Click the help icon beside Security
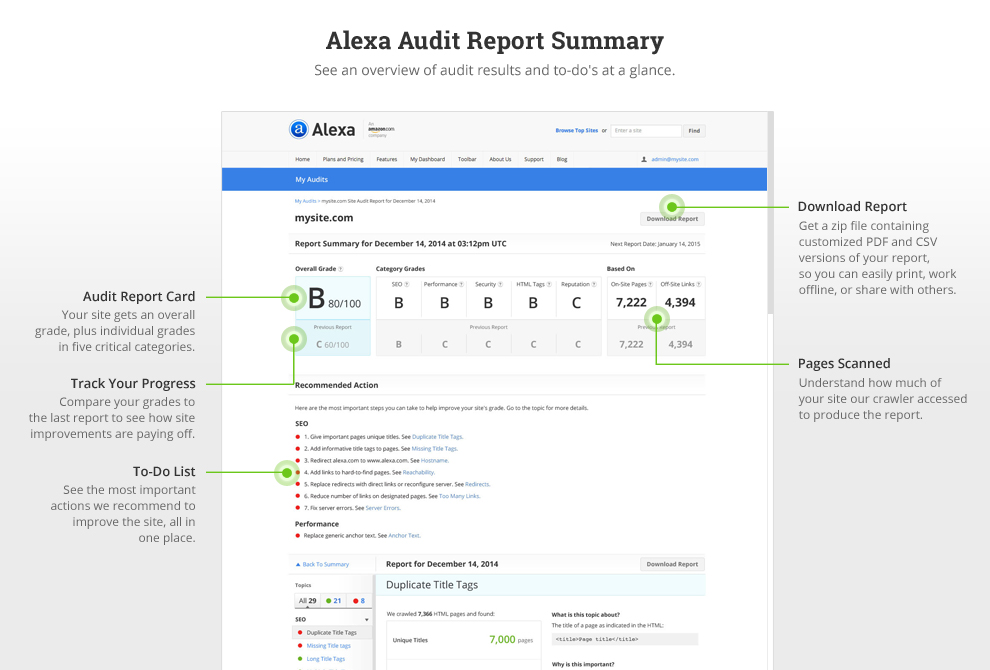Viewport: 990px width, 670px height. pos(499,285)
